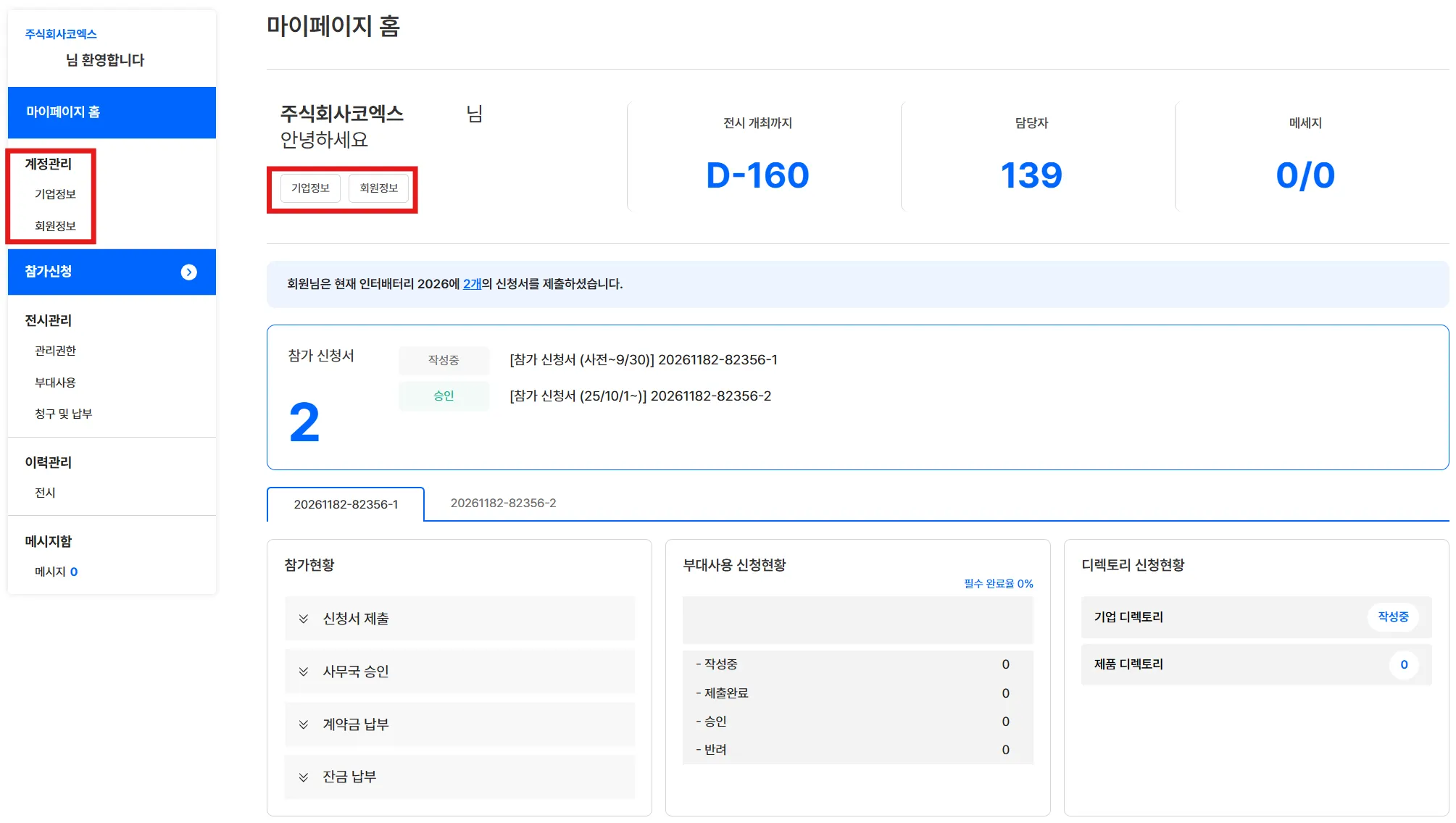Expand the 사무국 승인 row
The image size is (1456, 823).
(x=459, y=672)
